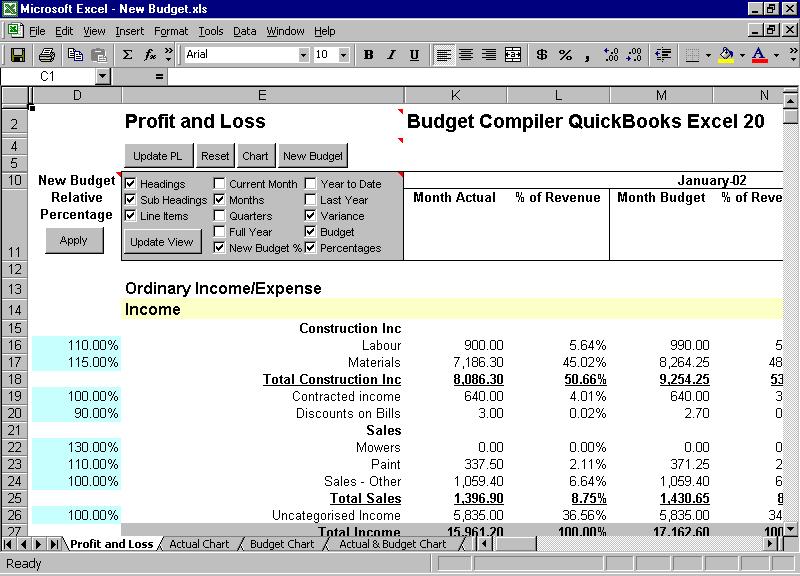
Task: Click the formula bar input field
Action: point(480,76)
